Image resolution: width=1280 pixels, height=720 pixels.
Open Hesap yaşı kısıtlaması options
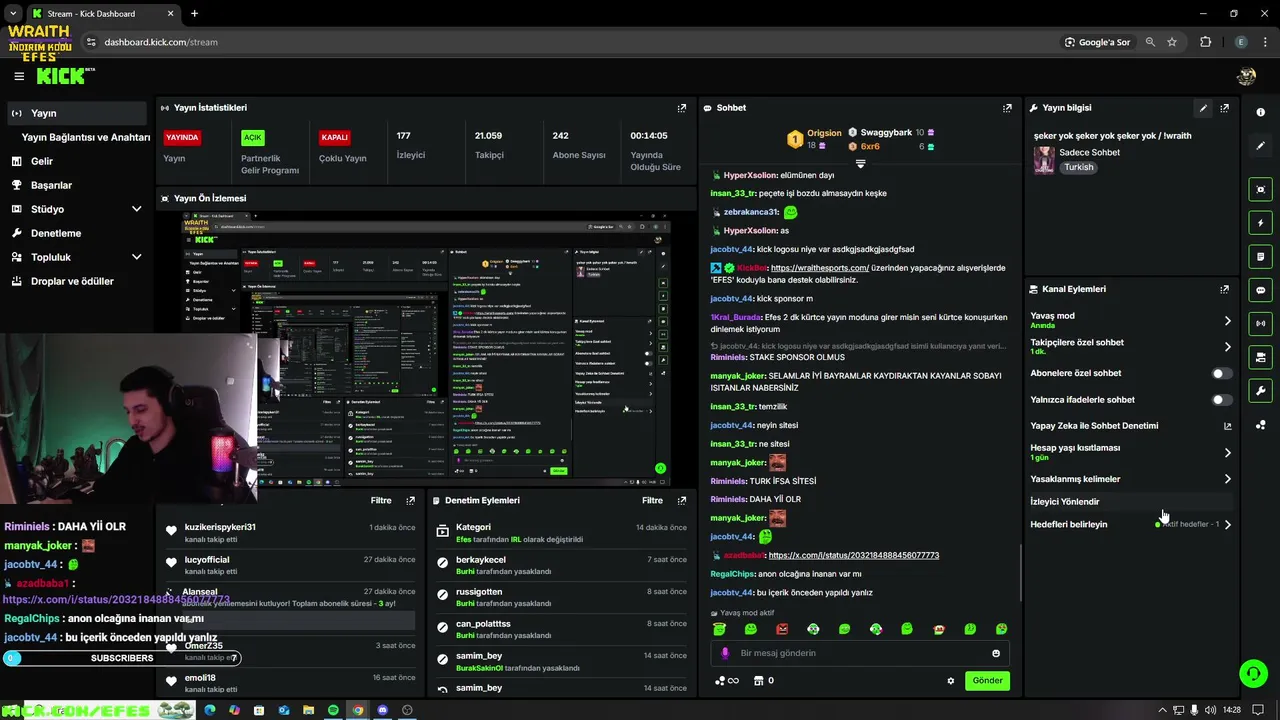[x=1131, y=452]
